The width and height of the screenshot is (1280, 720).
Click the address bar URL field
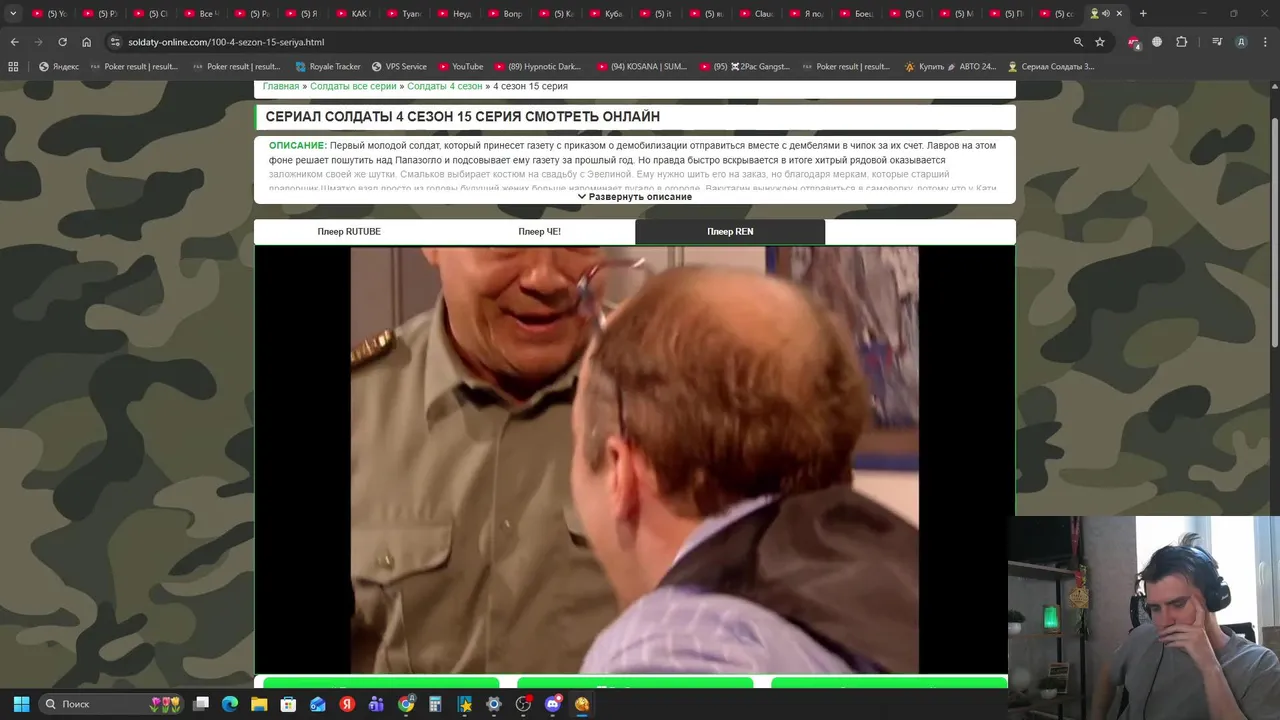tap(590, 42)
